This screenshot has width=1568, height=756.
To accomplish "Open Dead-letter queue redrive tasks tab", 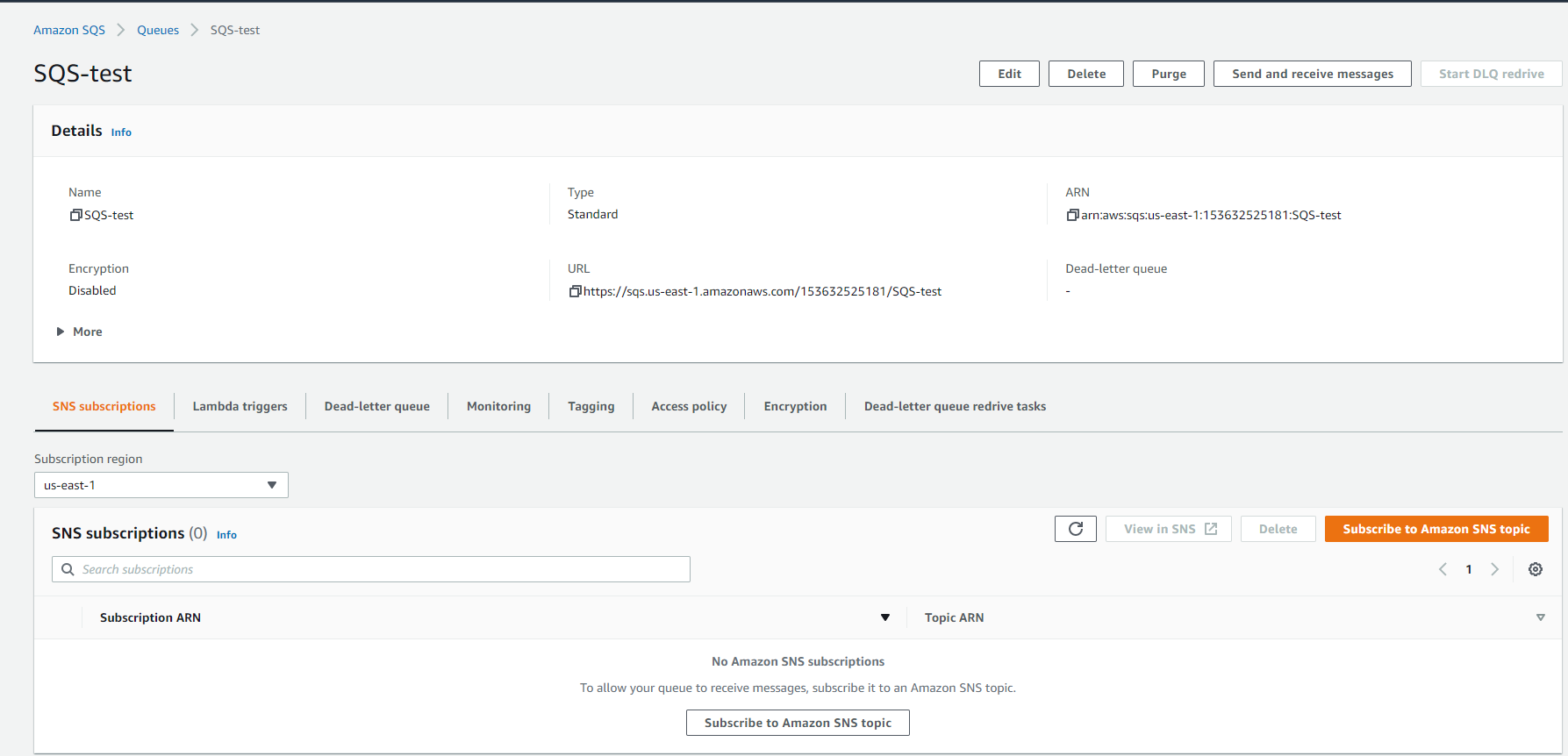I will click(x=955, y=406).
